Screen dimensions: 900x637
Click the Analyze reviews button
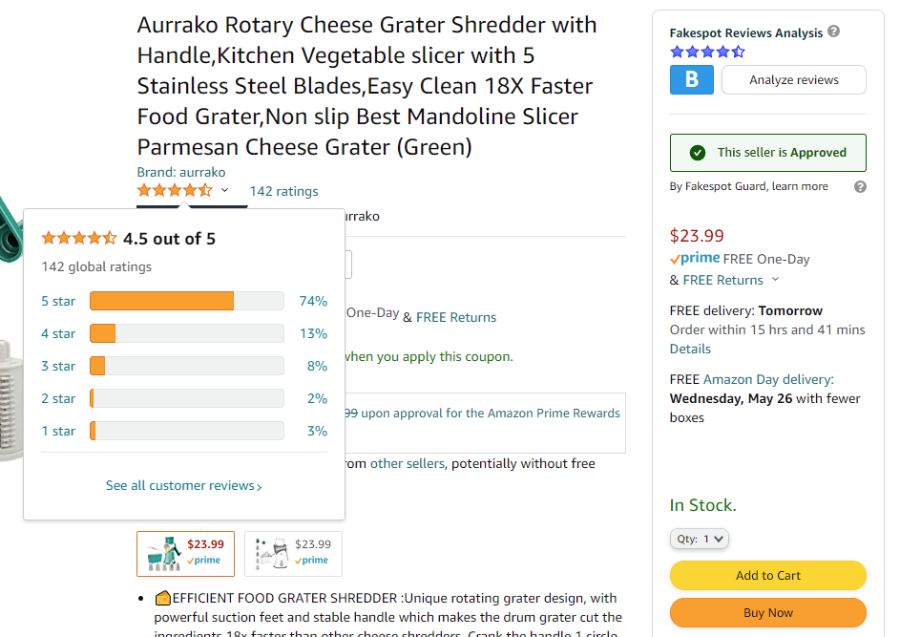[x=794, y=80]
